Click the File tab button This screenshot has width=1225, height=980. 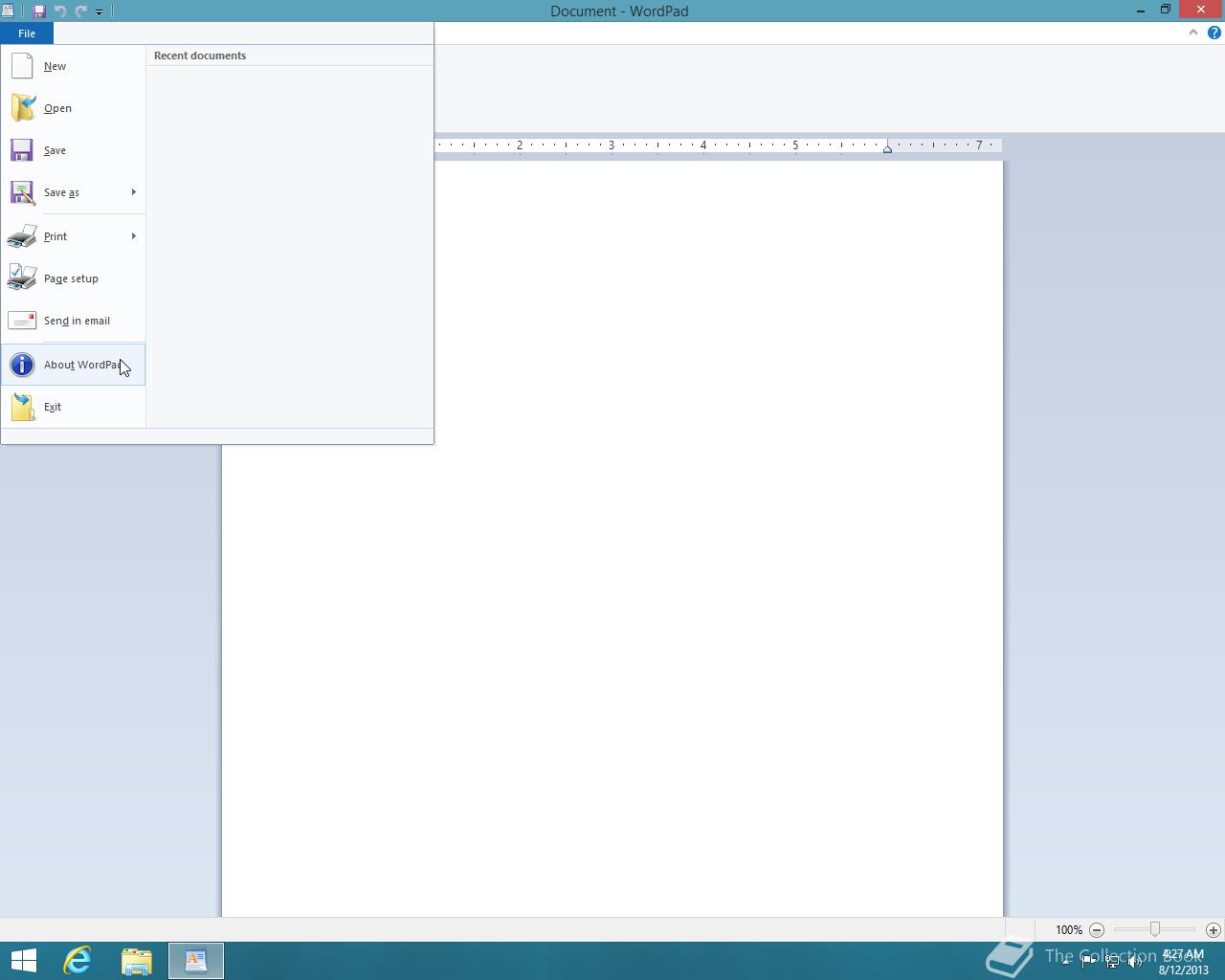pyautogui.click(x=27, y=33)
